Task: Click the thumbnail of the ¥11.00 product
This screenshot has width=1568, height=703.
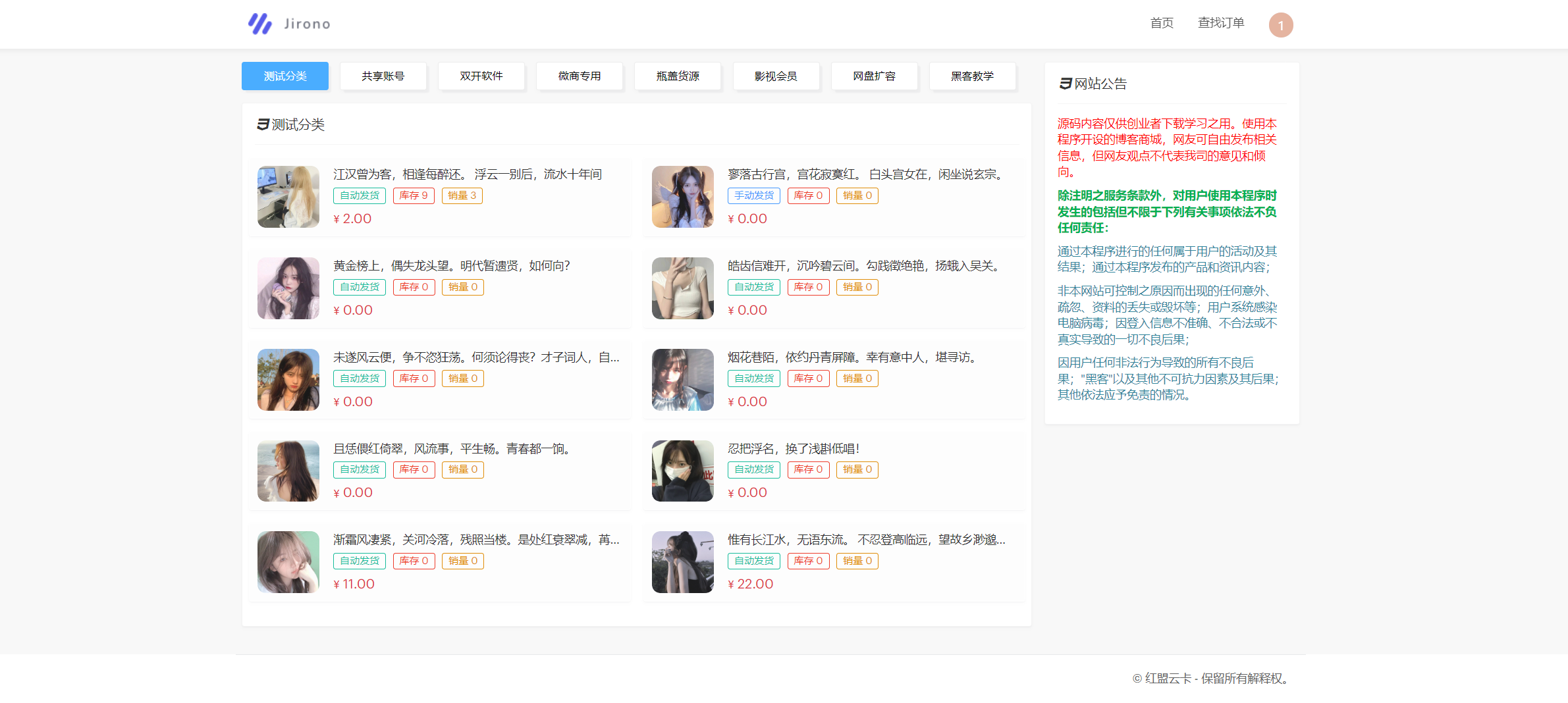Action: [x=288, y=561]
